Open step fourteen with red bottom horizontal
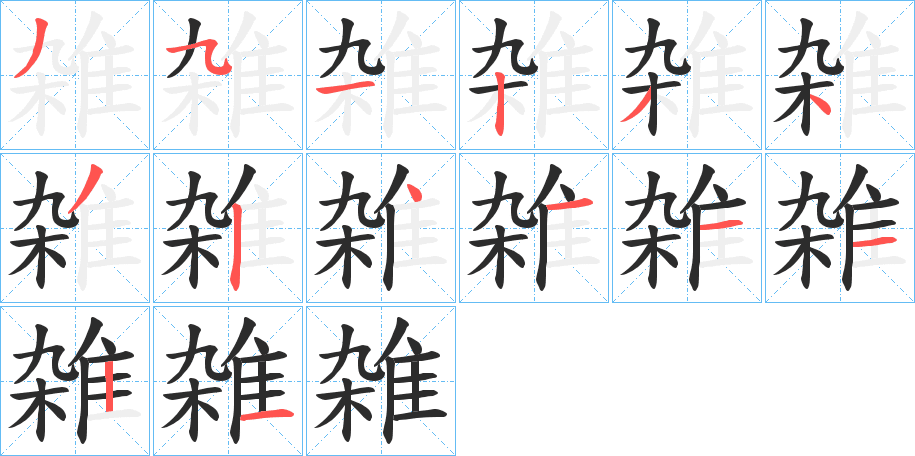This screenshot has width=915, height=456. tap(228, 381)
